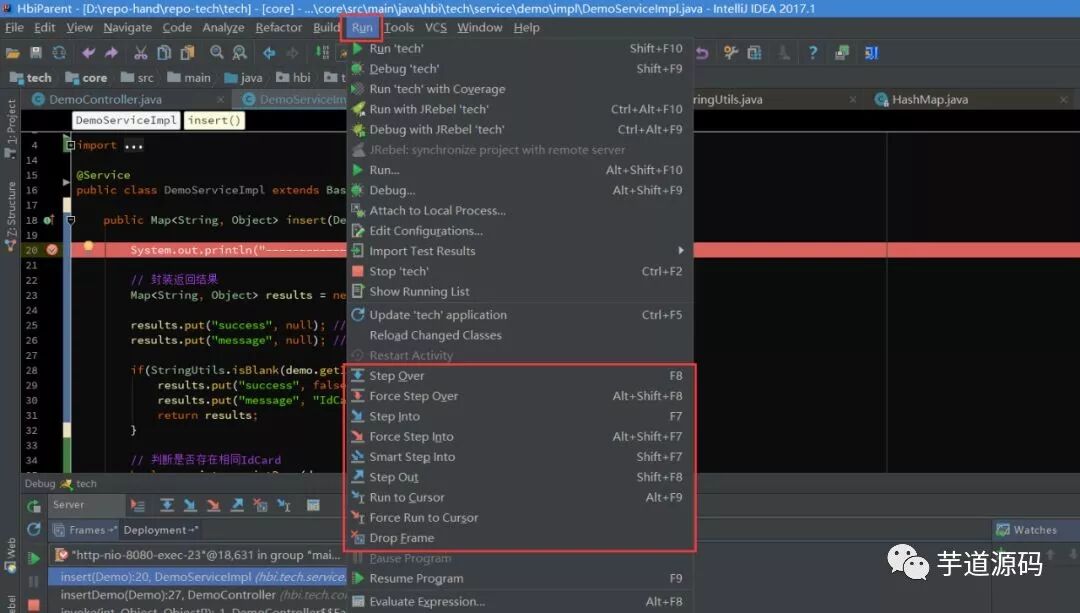Click Run to Cursor icon in Debug toolbar
The image size is (1080, 613).
pos(284,506)
